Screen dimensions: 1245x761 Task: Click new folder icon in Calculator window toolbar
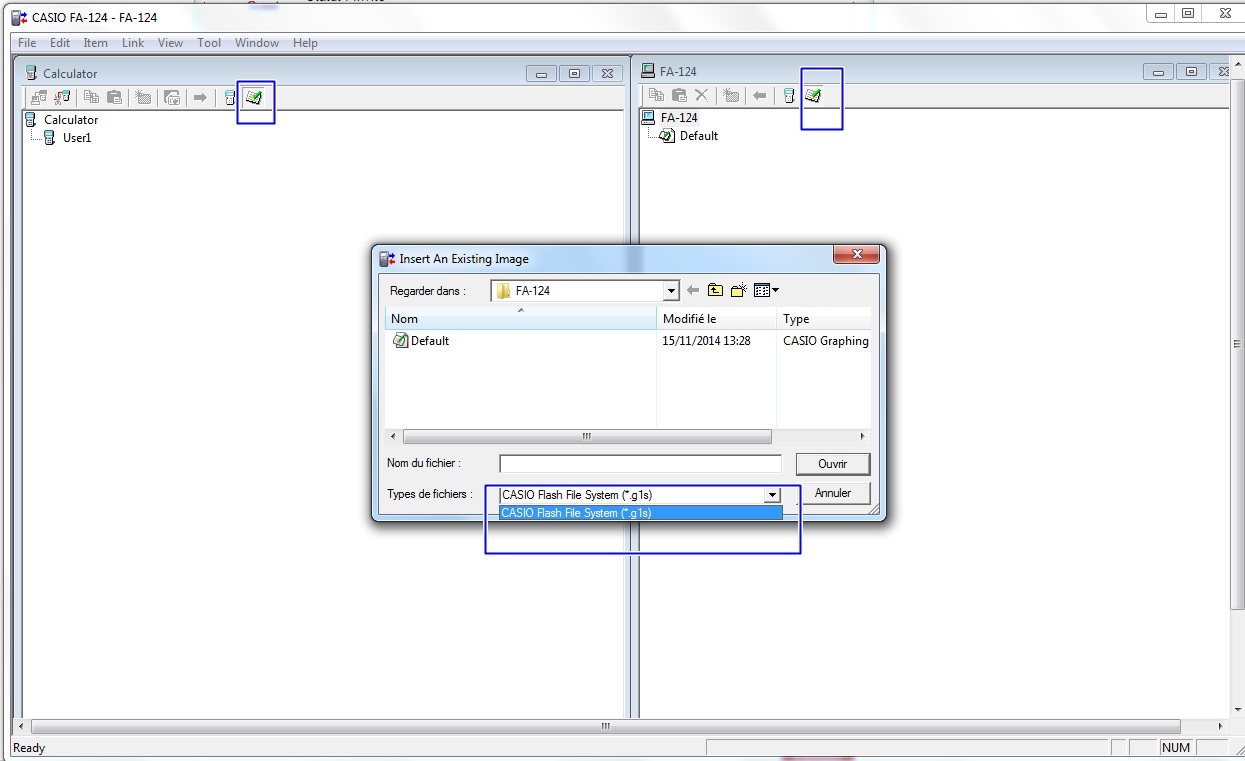[144, 97]
